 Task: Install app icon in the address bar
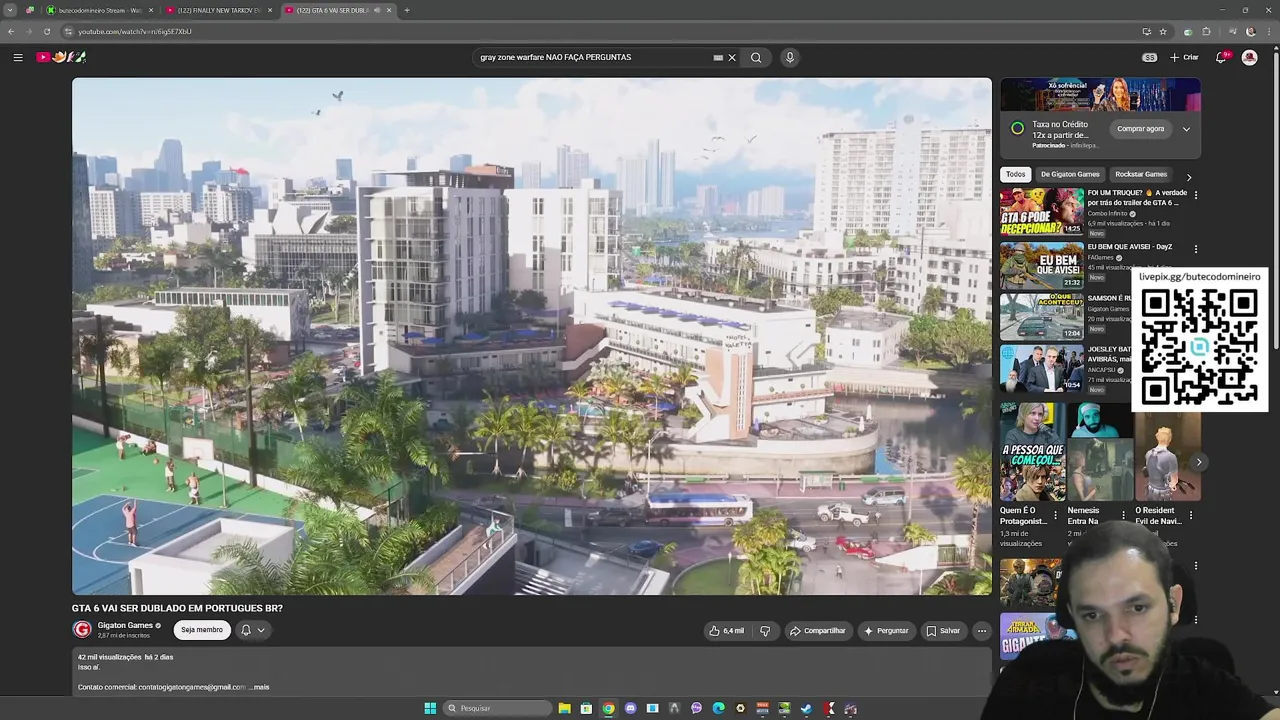coord(1146,31)
